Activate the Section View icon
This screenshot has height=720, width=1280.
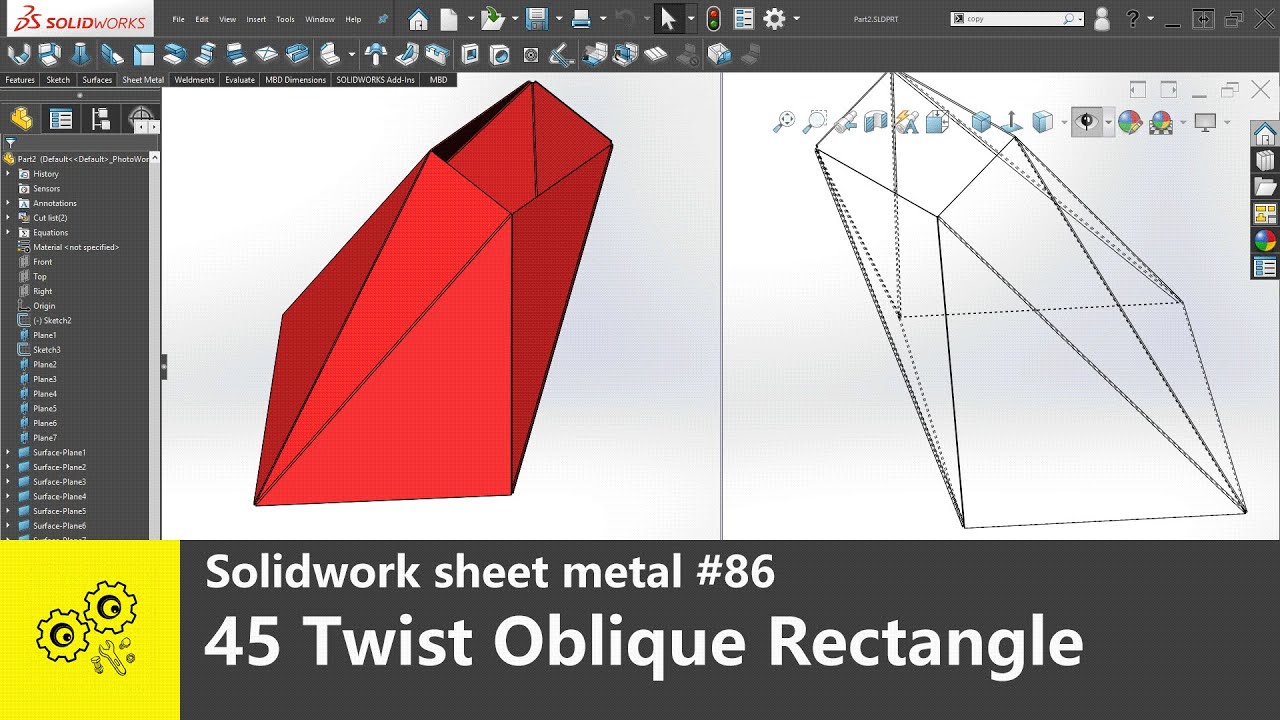click(876, 122)
